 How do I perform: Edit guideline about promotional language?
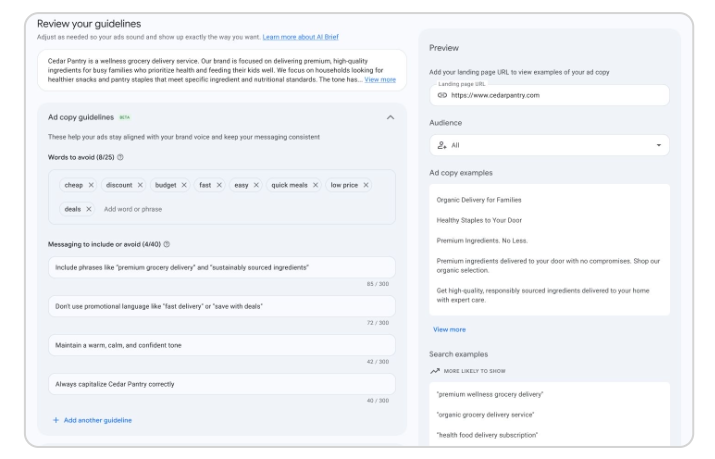tap(222, 306)
